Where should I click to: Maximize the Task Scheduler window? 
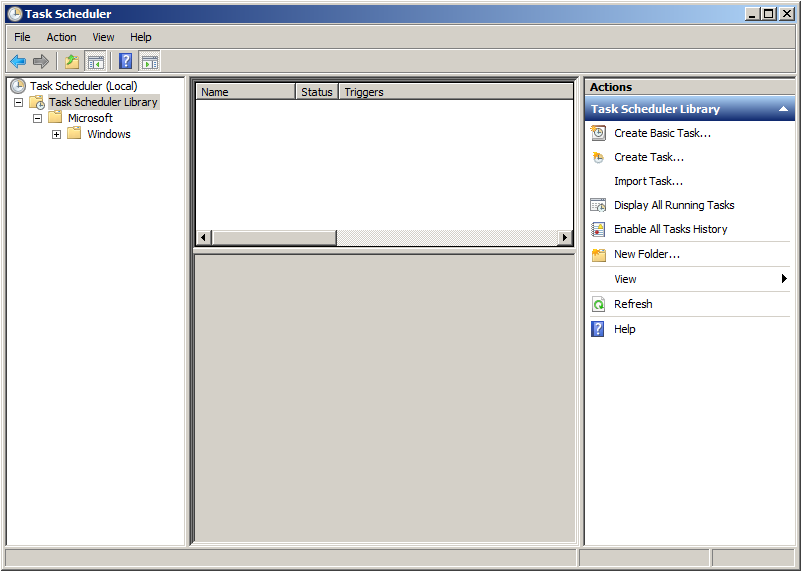coord(769,14)
